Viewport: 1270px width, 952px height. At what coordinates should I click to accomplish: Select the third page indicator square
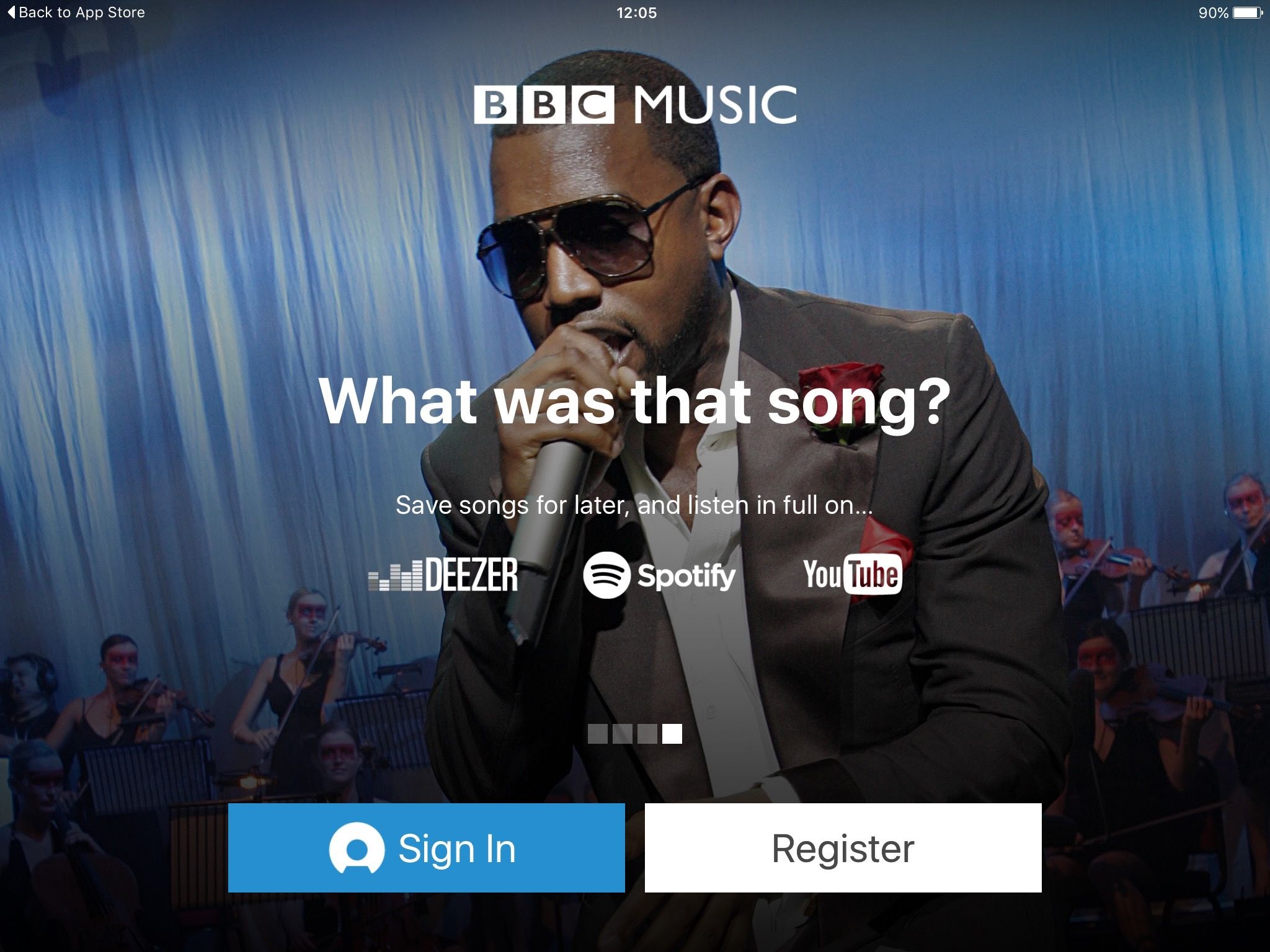pyautogui.click(x=647, y=734)
